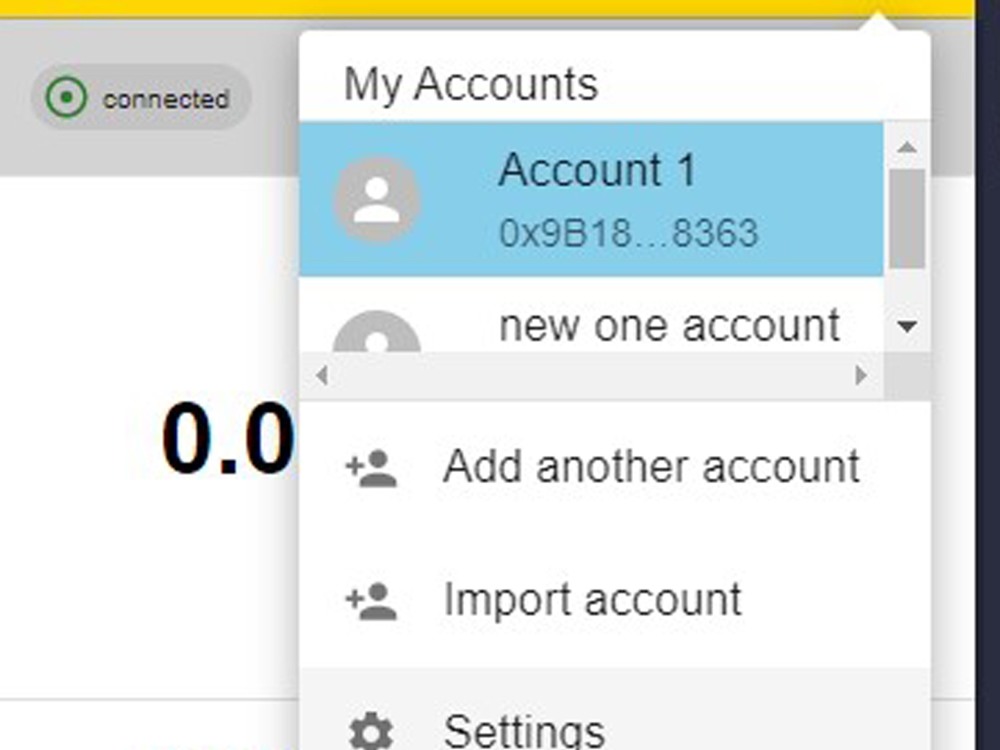Click horizontal scroll right arrow
Screen dimensions: 1000x750
point(861,376)
